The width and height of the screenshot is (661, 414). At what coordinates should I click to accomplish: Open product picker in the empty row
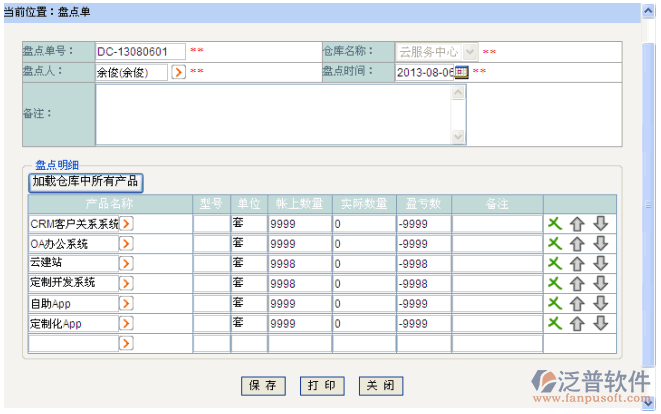coord(127,343)
